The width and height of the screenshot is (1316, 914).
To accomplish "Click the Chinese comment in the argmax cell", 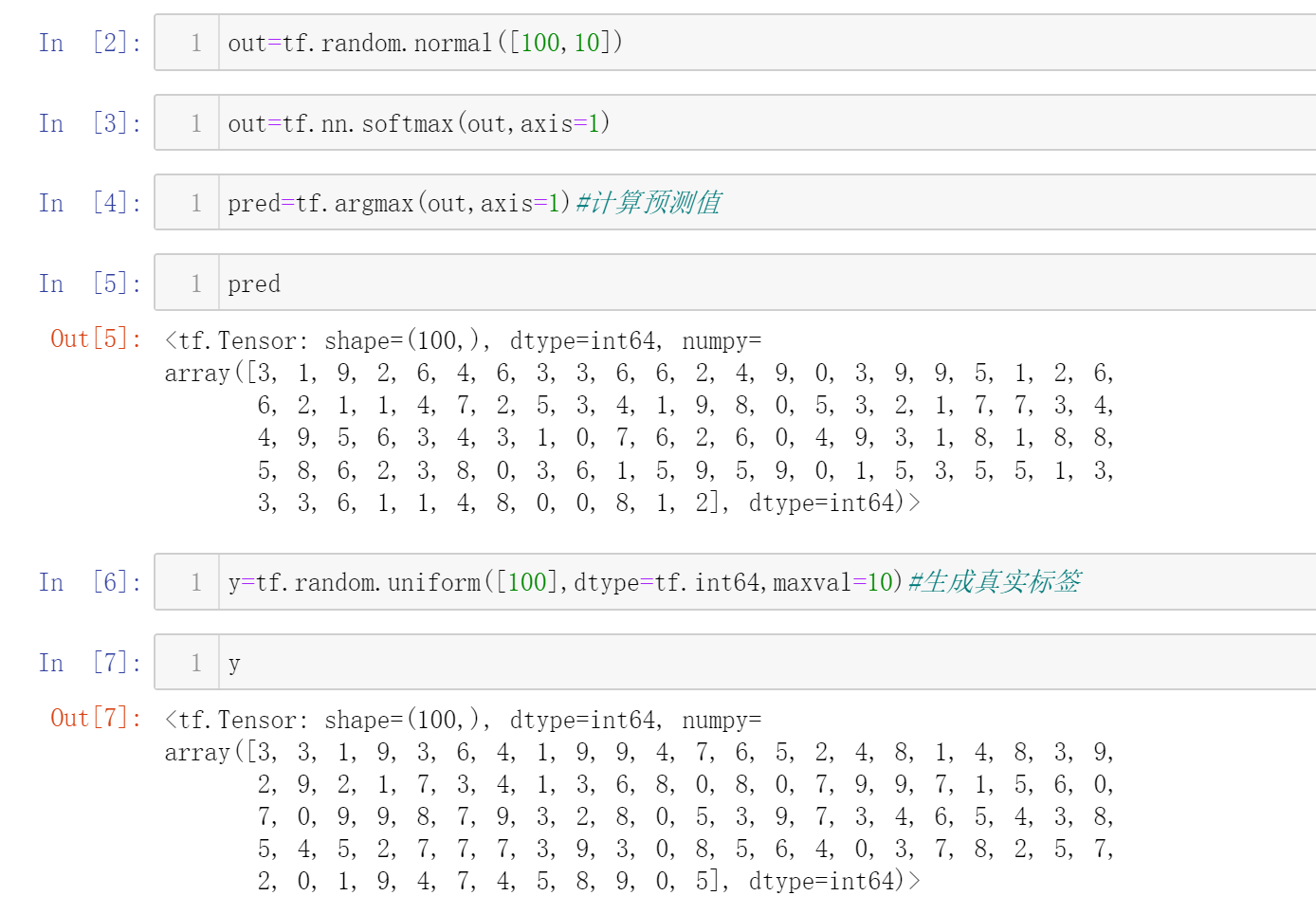I will pyautogui.click(x=649, y=203).
